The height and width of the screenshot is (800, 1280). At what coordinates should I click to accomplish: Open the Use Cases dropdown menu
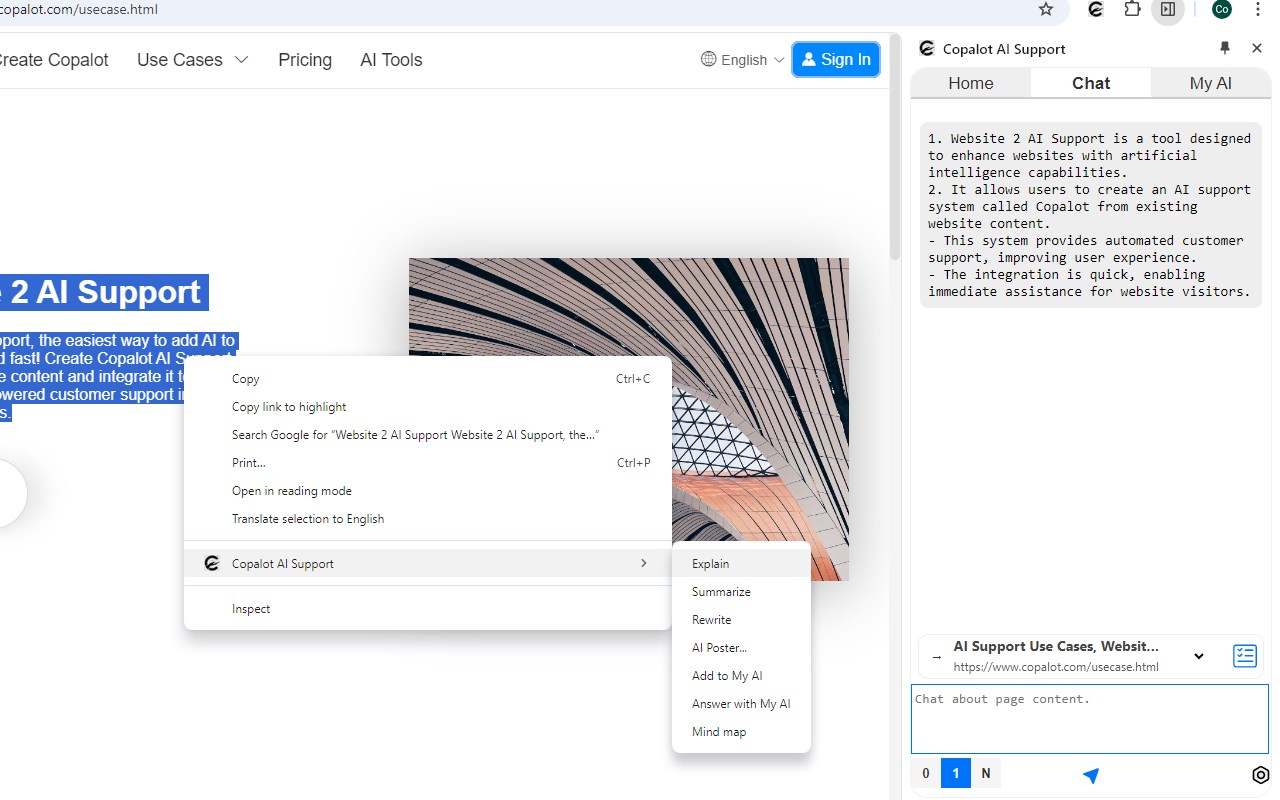tap(192, 60)
